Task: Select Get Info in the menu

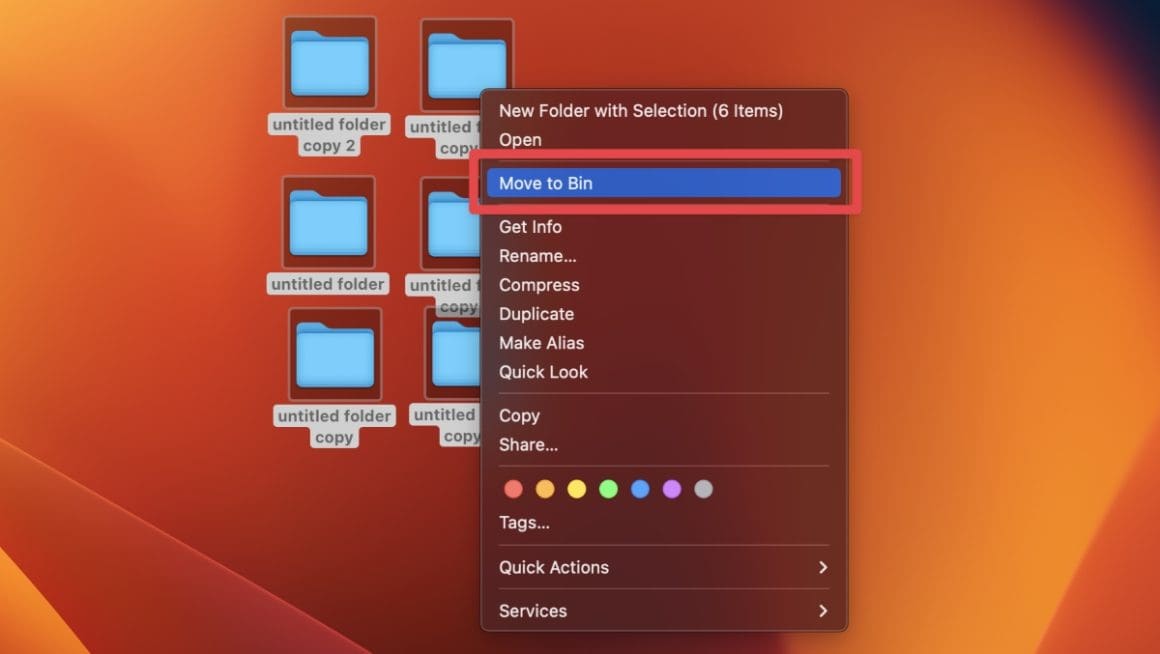Action: point(530,227)
